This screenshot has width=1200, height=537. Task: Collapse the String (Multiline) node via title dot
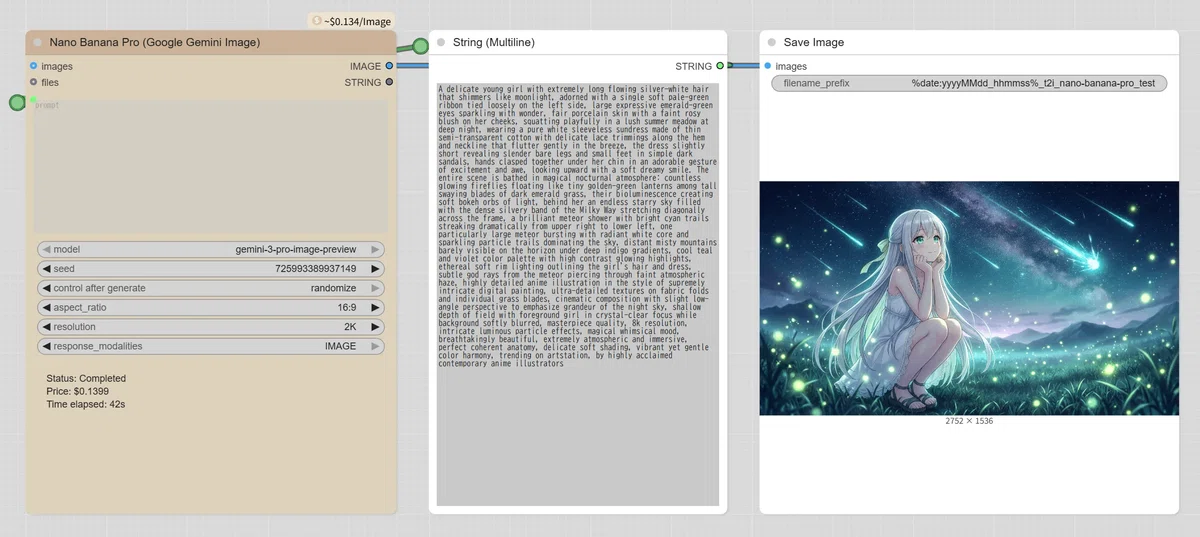(441, 43)
